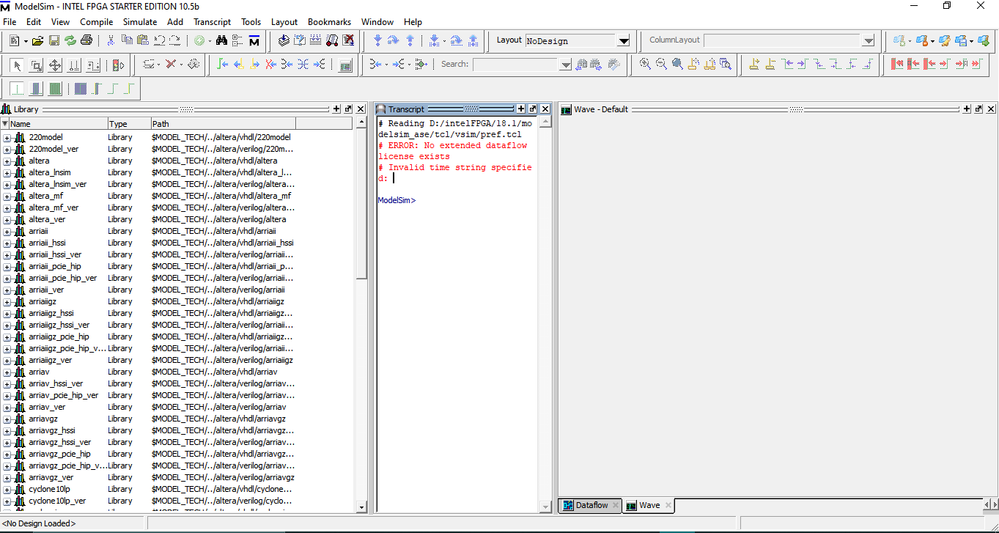Click the Open file folder icon

click(x=37, y=41)
